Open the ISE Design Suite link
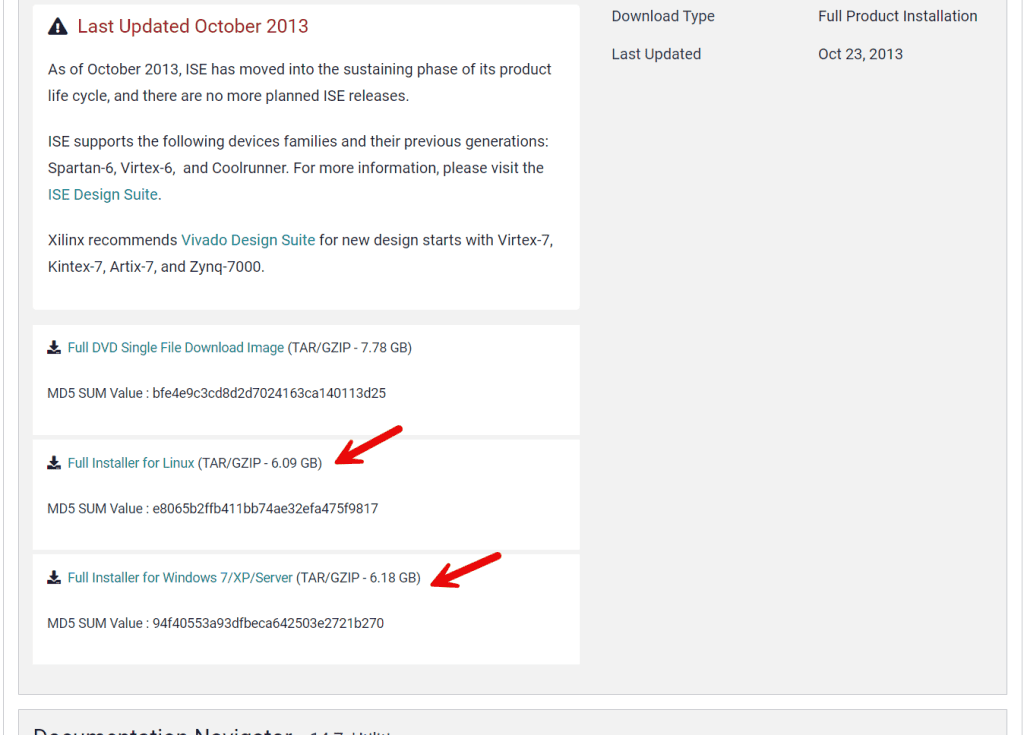 tap(102, 194)
